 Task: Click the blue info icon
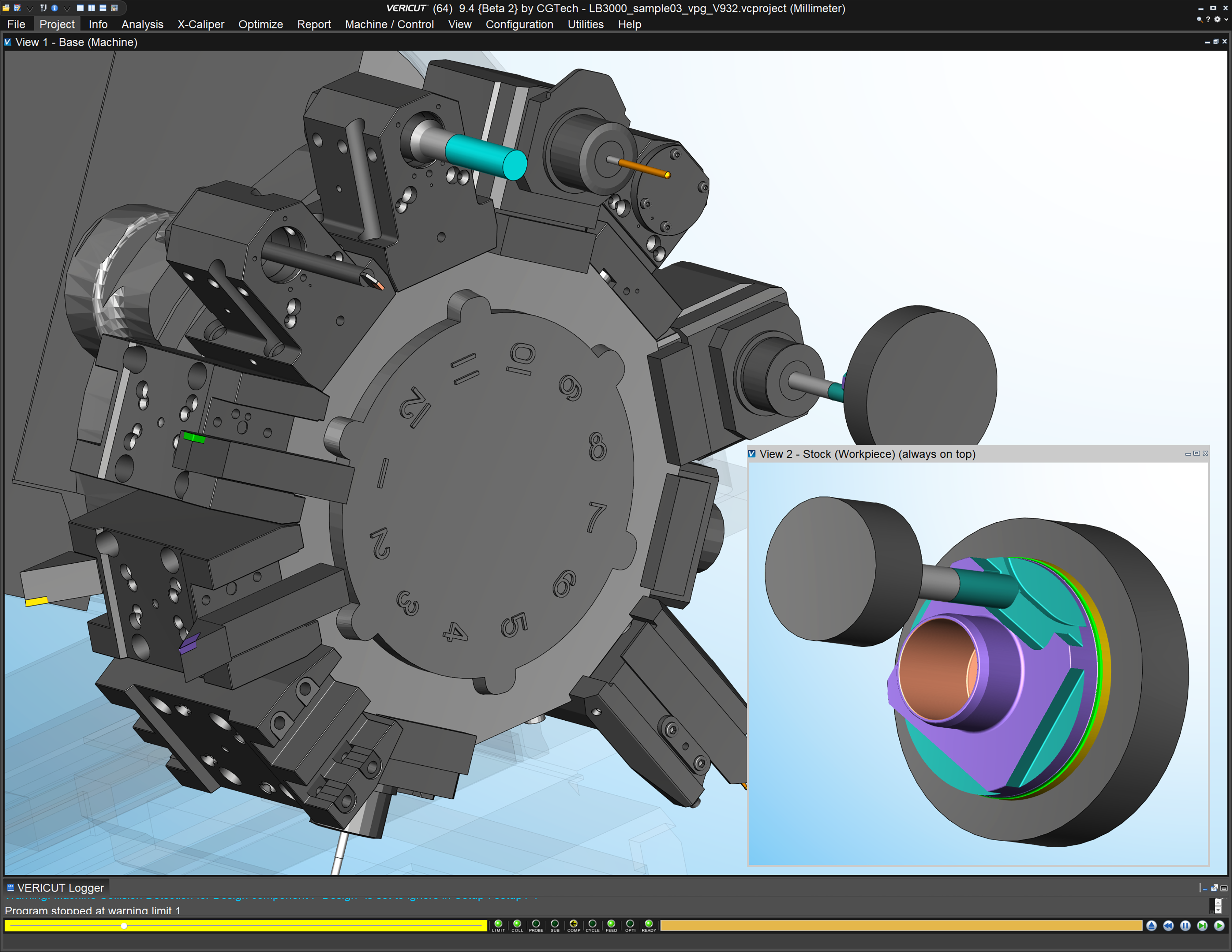pyautogui.click(x=55, y=8)
